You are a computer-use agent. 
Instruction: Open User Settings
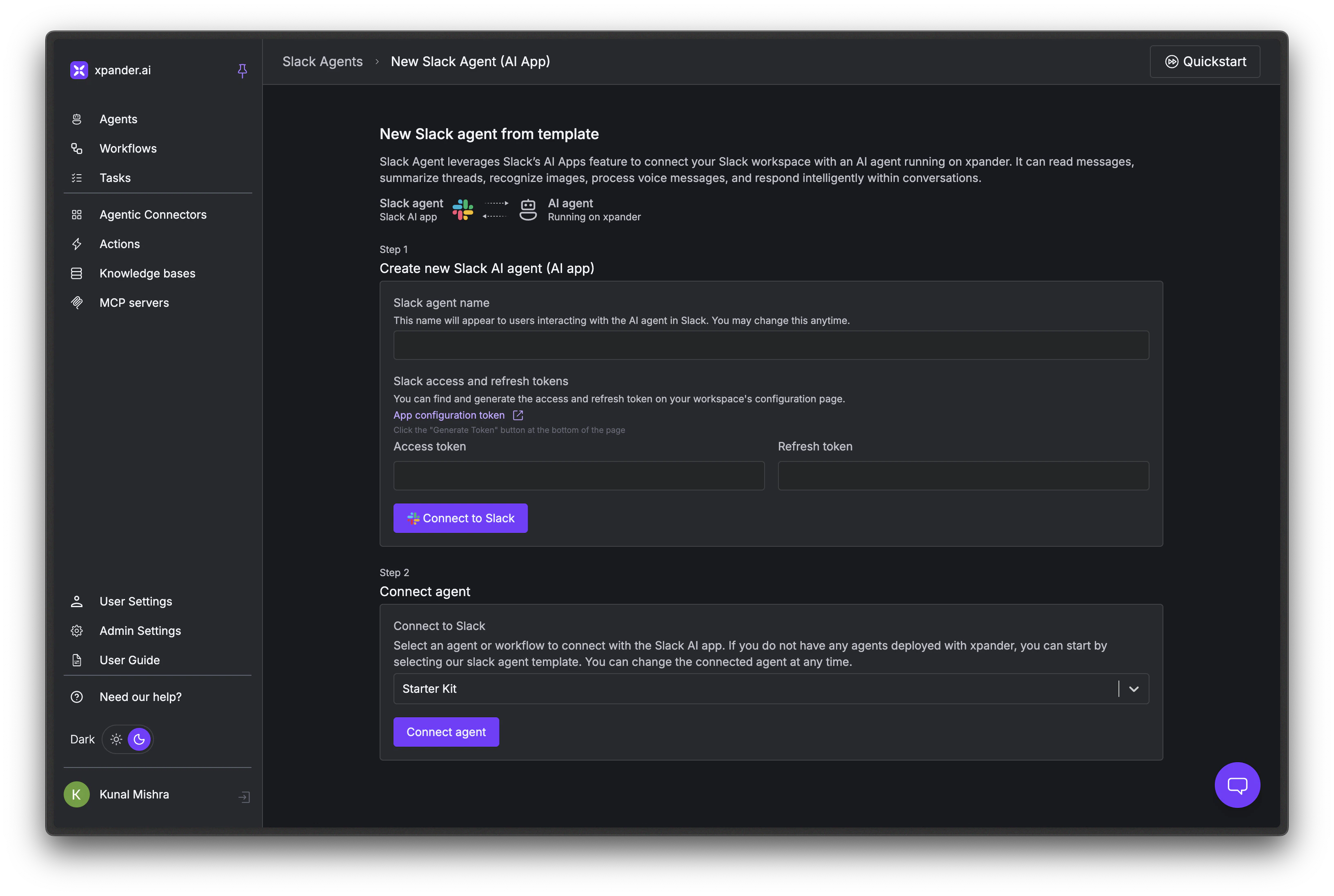(136, 601)
